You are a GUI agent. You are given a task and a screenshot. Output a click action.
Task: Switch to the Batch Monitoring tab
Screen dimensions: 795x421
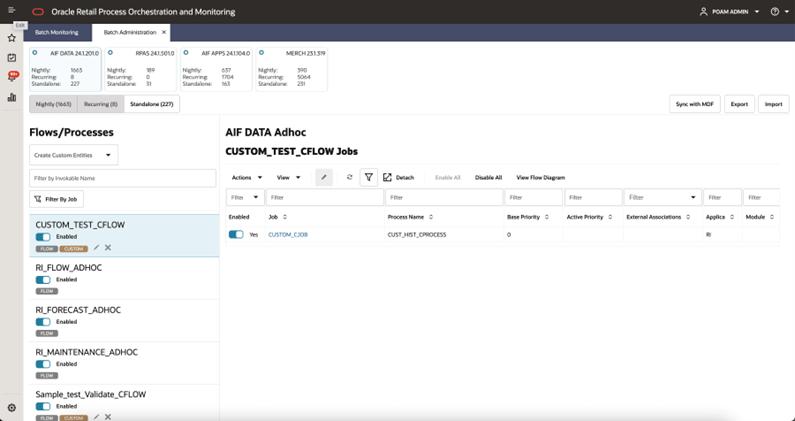click(57, 32)
